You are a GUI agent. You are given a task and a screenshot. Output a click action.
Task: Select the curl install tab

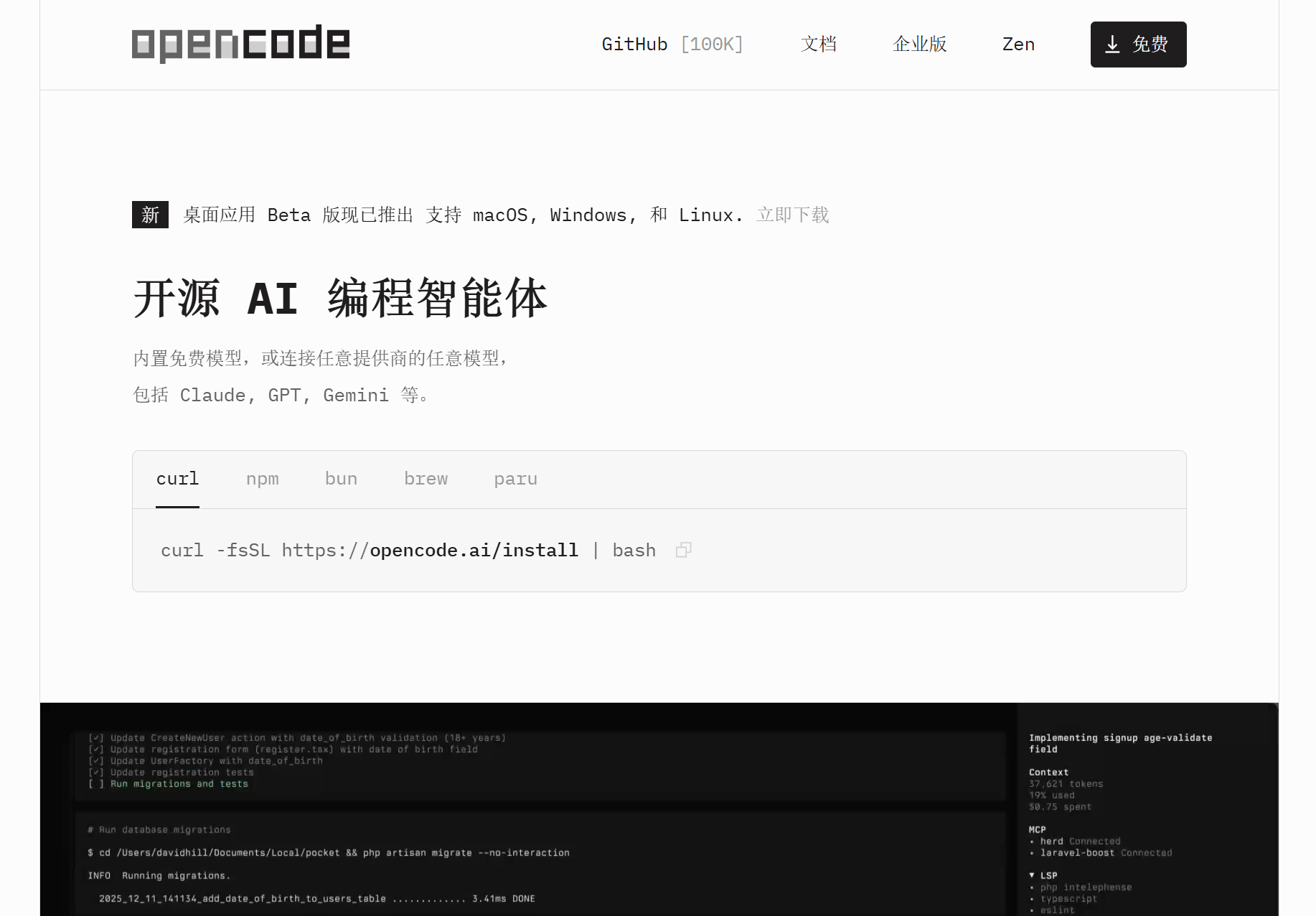(177, 478)
